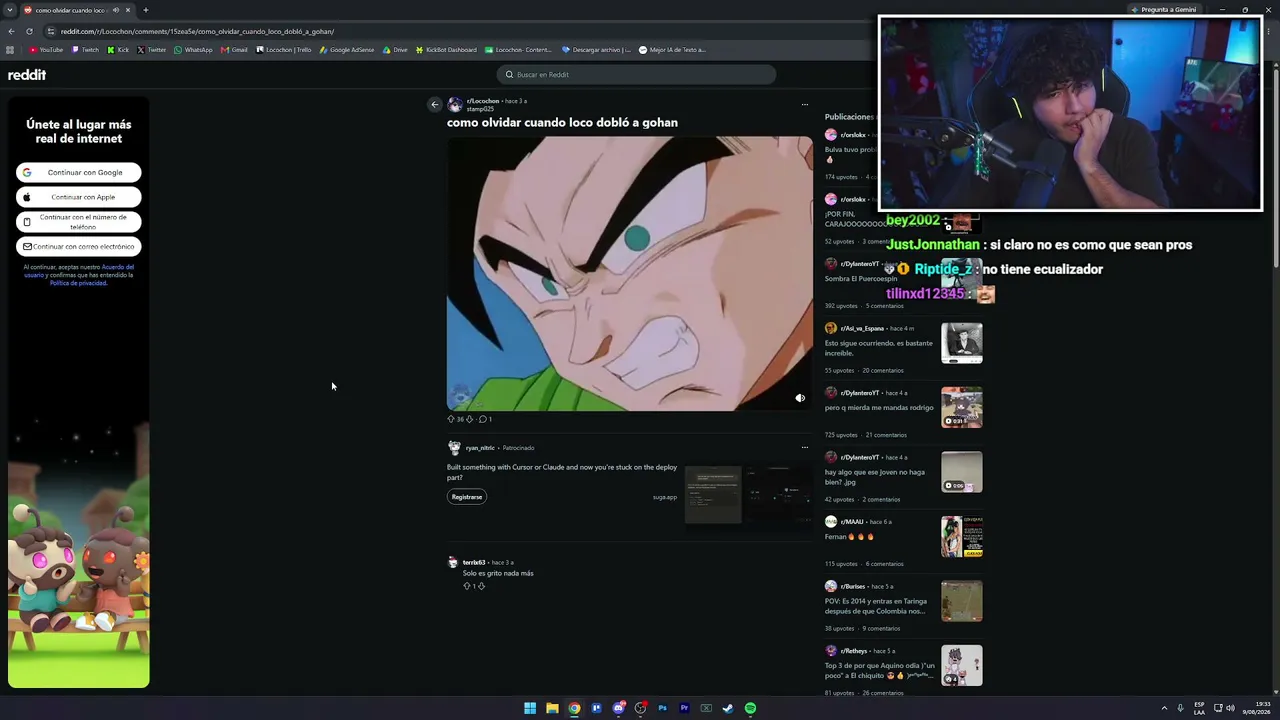This screenshot has width=1280, height=720.
Task: Upvote the Gohan post
Action: point(450,419)
